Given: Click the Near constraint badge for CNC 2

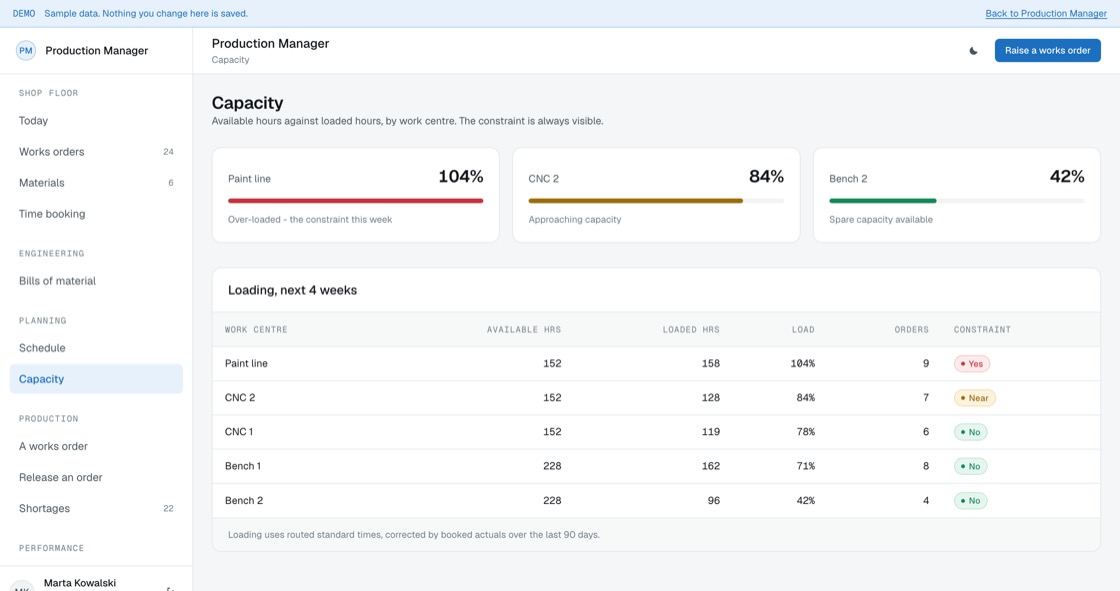Looking at the screenshot, I should pyautogui.click(x=974, y=398).
